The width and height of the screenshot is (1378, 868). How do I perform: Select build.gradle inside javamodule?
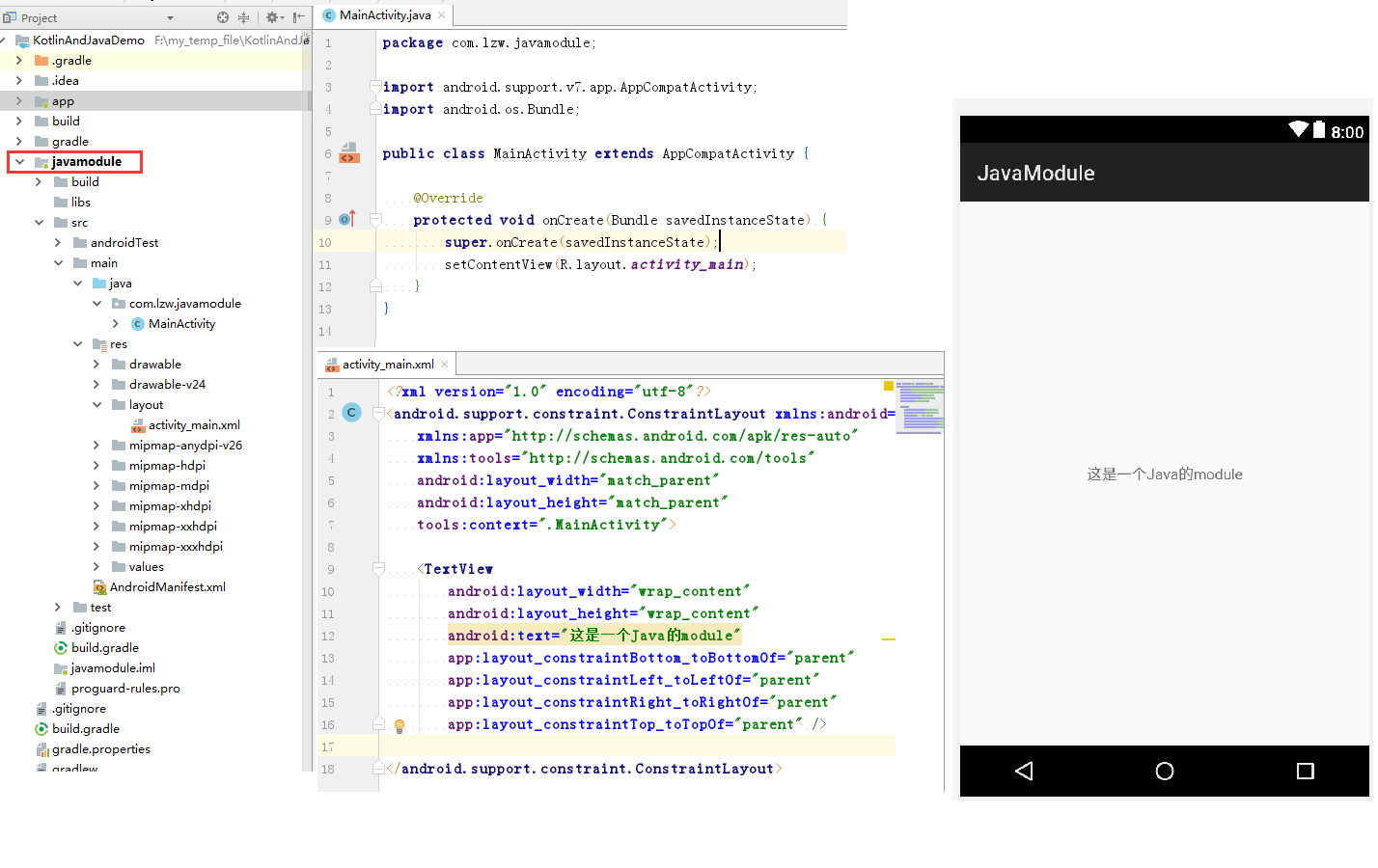point(104,648)
